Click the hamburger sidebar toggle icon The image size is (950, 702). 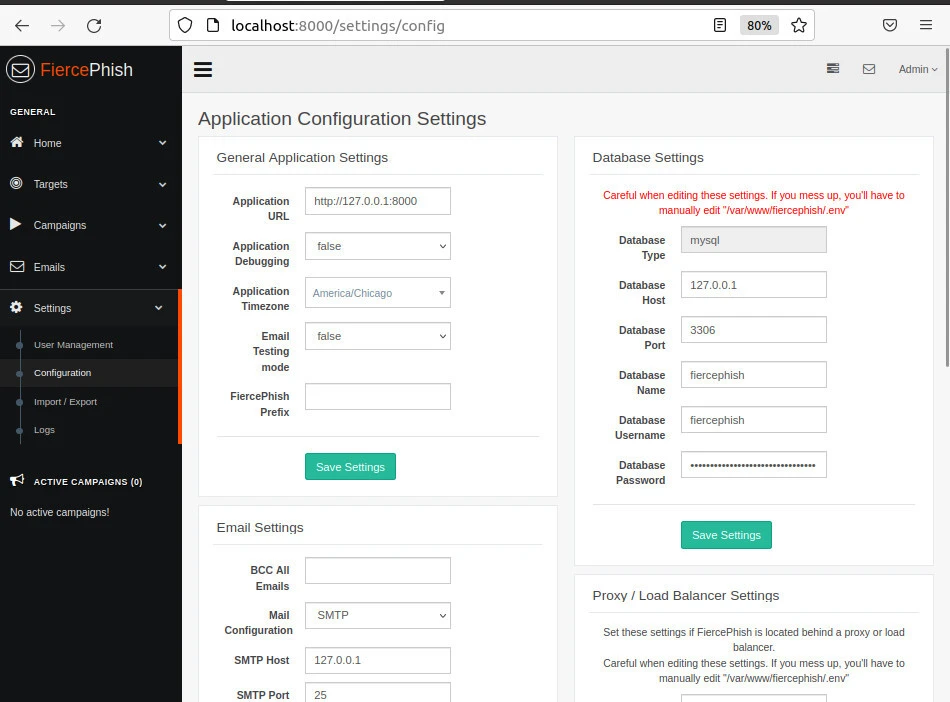203,69
